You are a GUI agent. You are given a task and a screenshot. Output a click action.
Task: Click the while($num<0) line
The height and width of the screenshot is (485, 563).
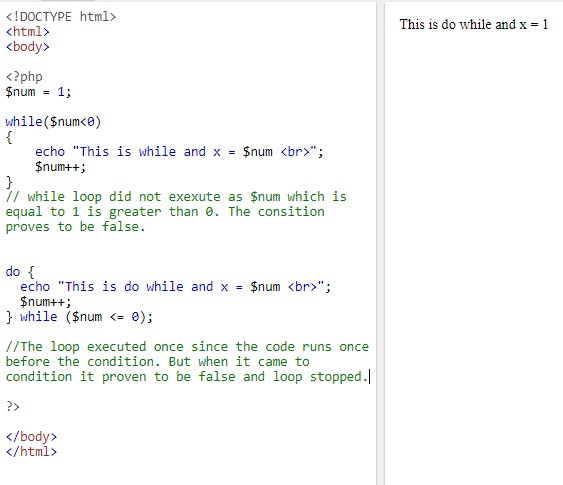click(53, 122)
